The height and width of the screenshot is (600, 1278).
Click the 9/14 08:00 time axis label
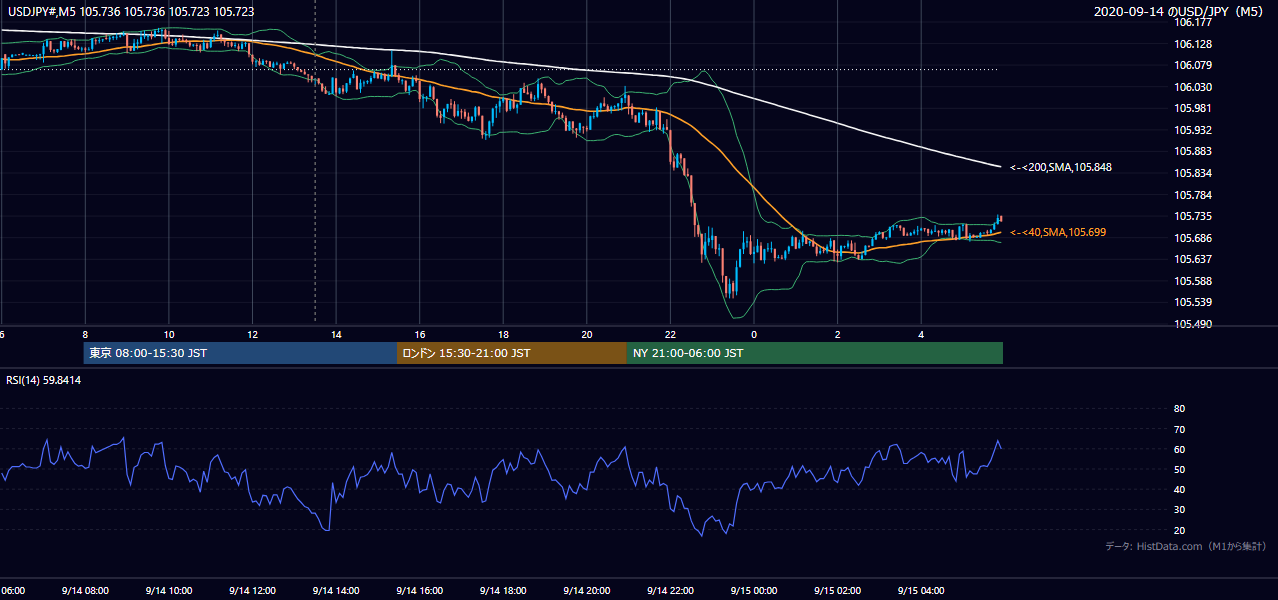pos(85,590)
